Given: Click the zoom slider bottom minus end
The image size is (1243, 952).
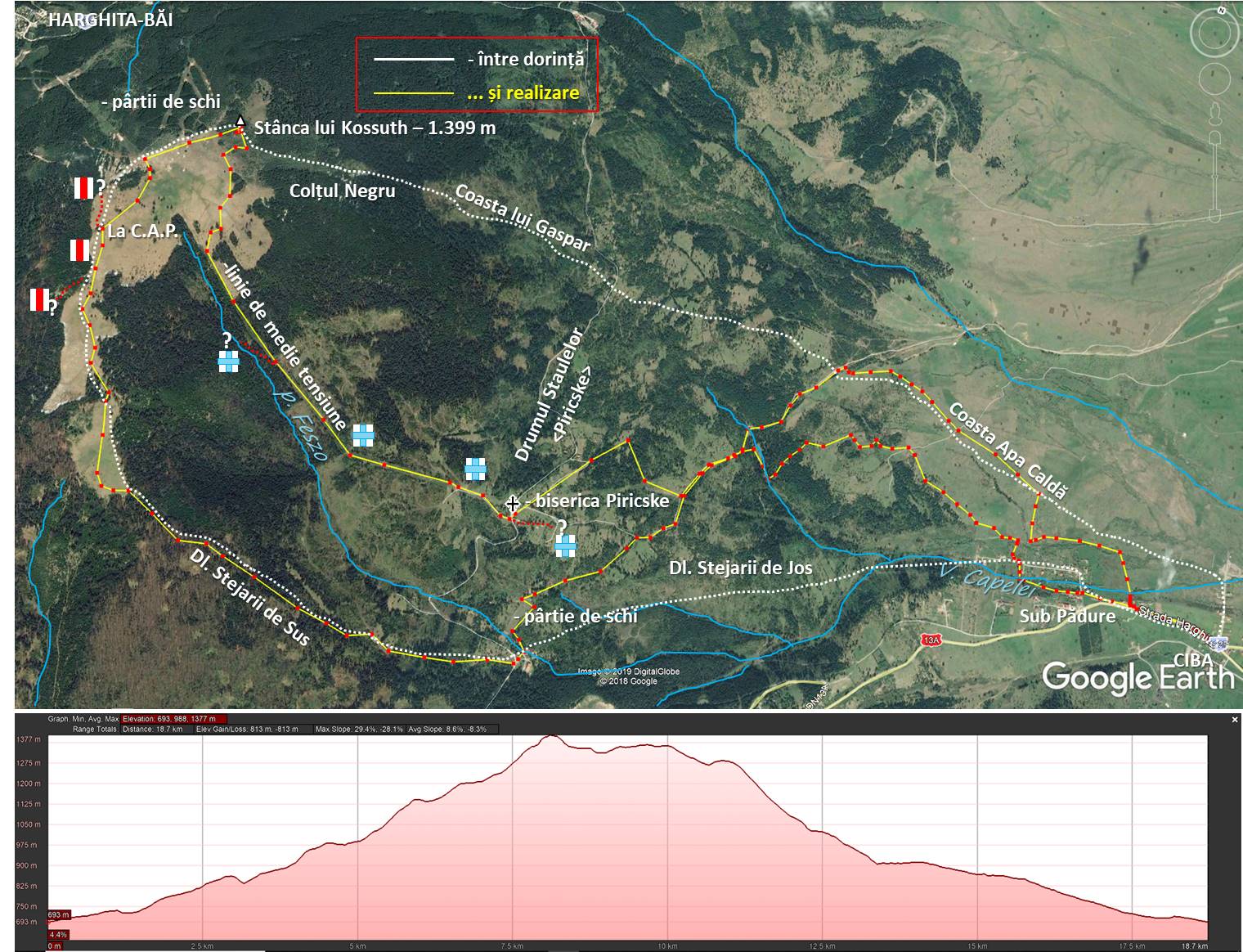Looking at the screenshot, I should pos(1215,216).
